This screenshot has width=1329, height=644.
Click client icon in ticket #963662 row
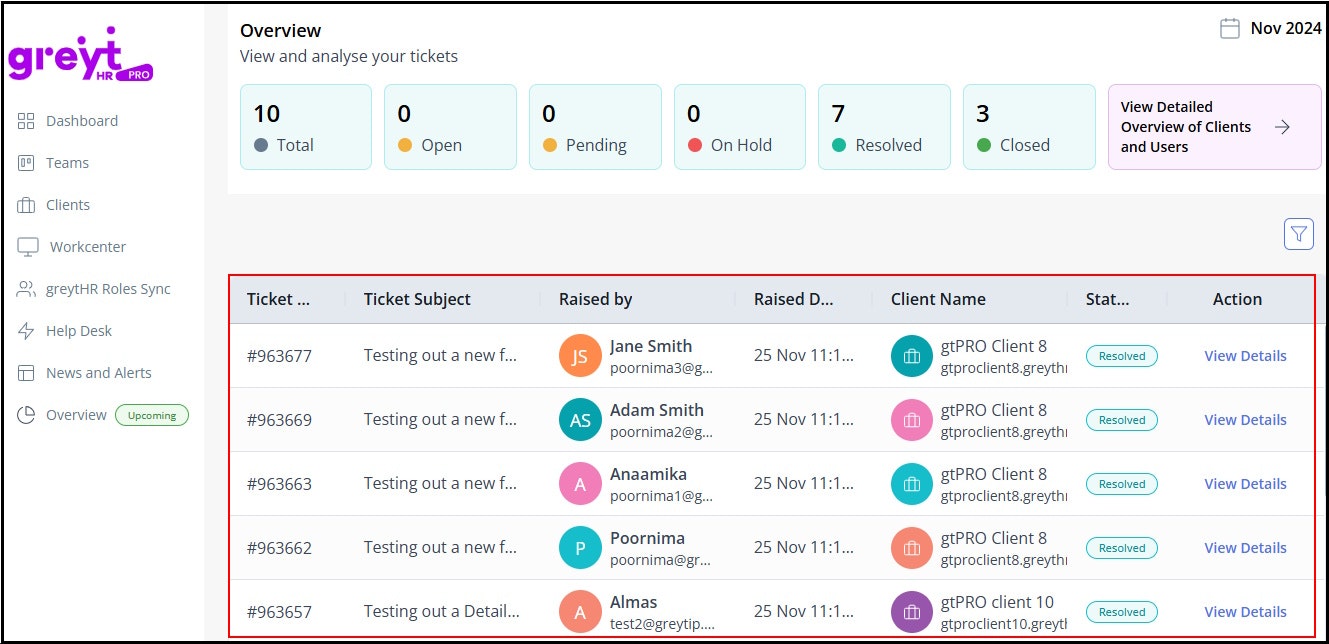coord(911,548)
